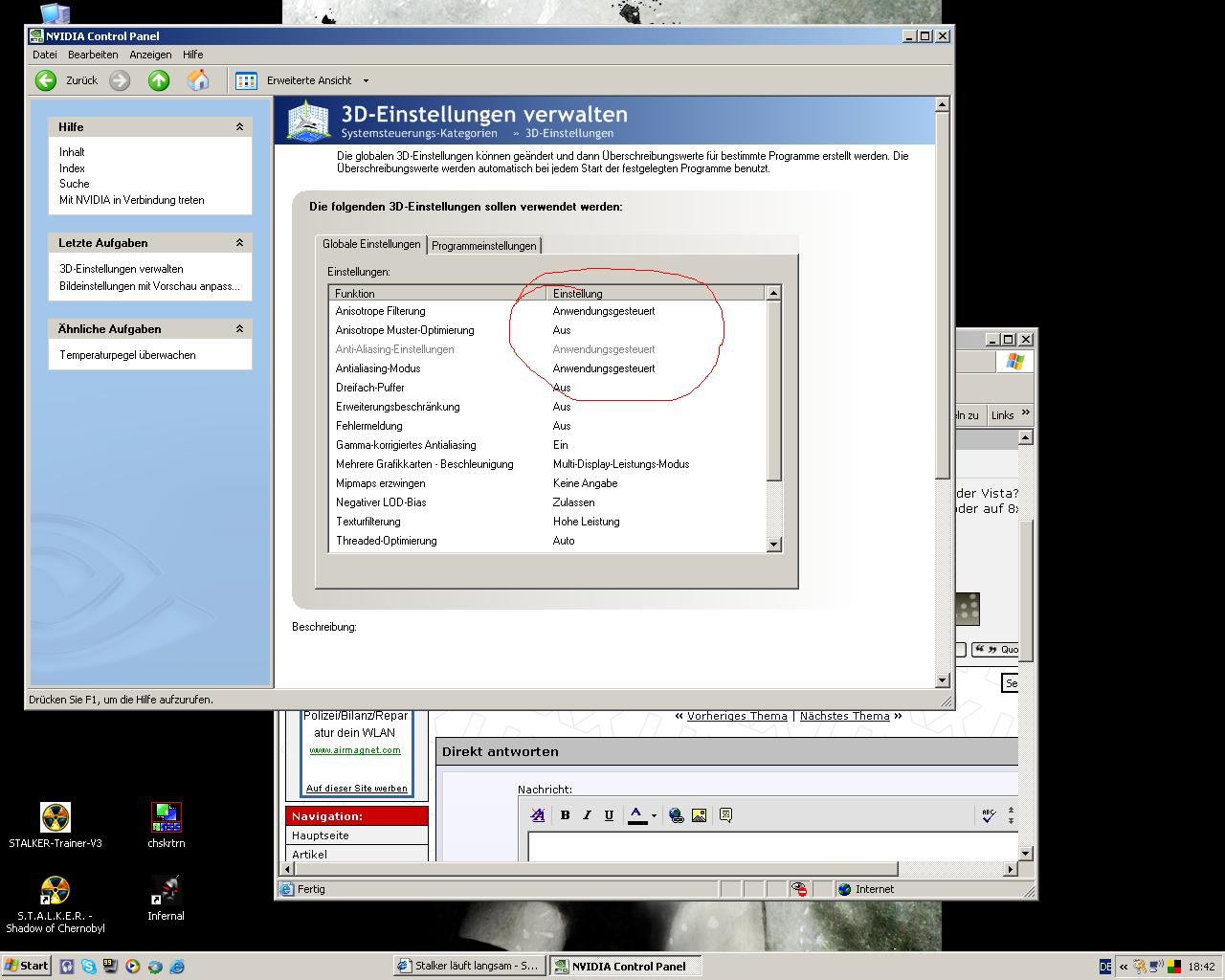
Task: Collapse the Ähnliche Aufgaben panel
Action: [x=239, y=328]
